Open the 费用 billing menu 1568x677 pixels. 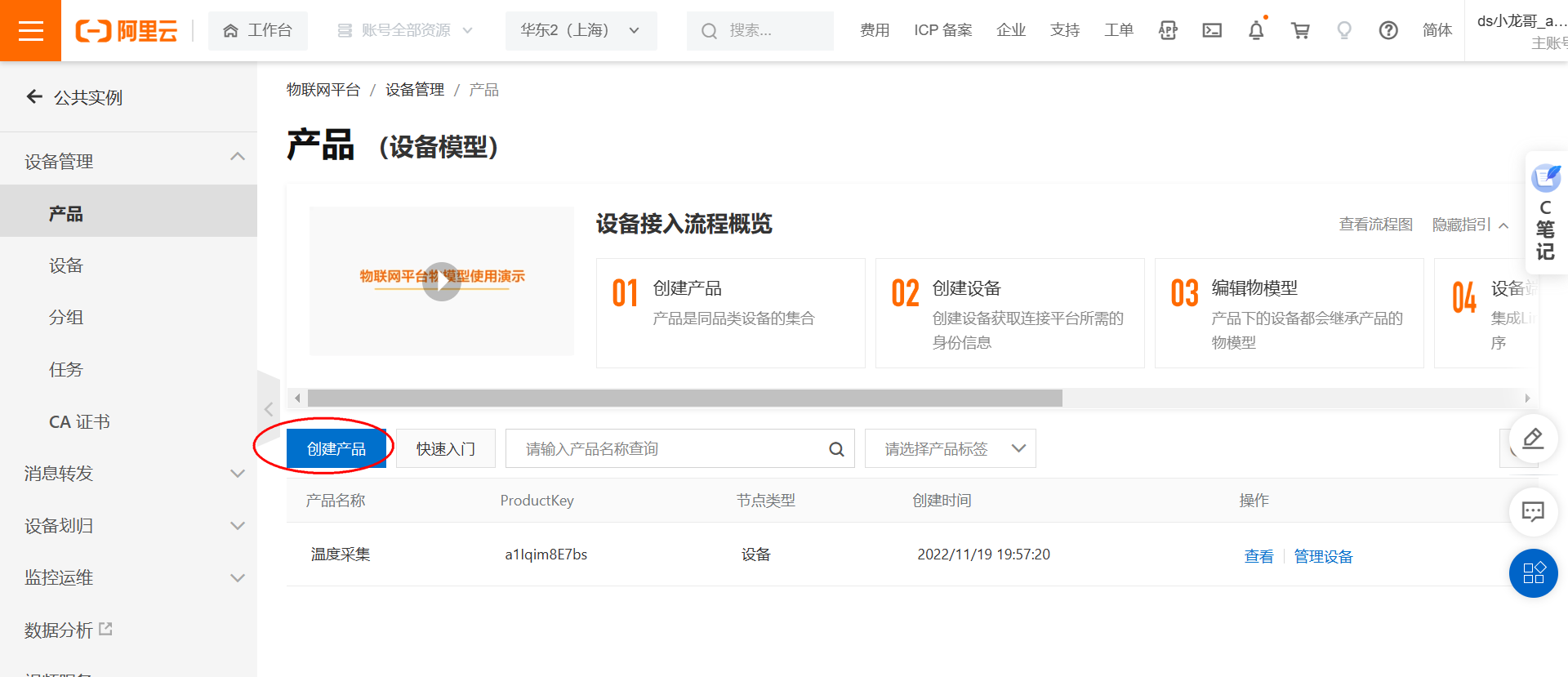875,30
